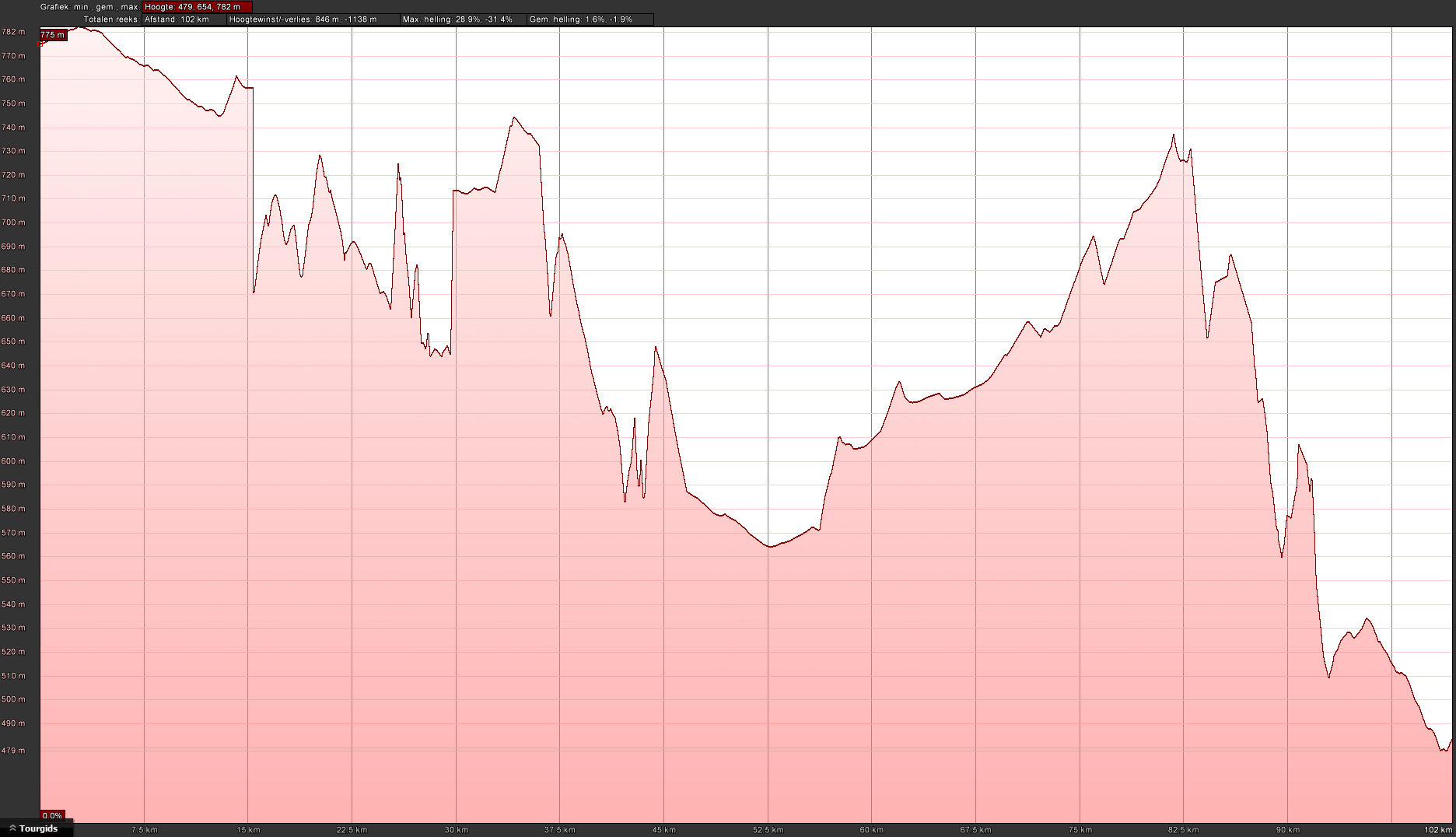Expand the Tourgids panel chevron
This screenshot has width=1456, height=837.
(12, 829)
